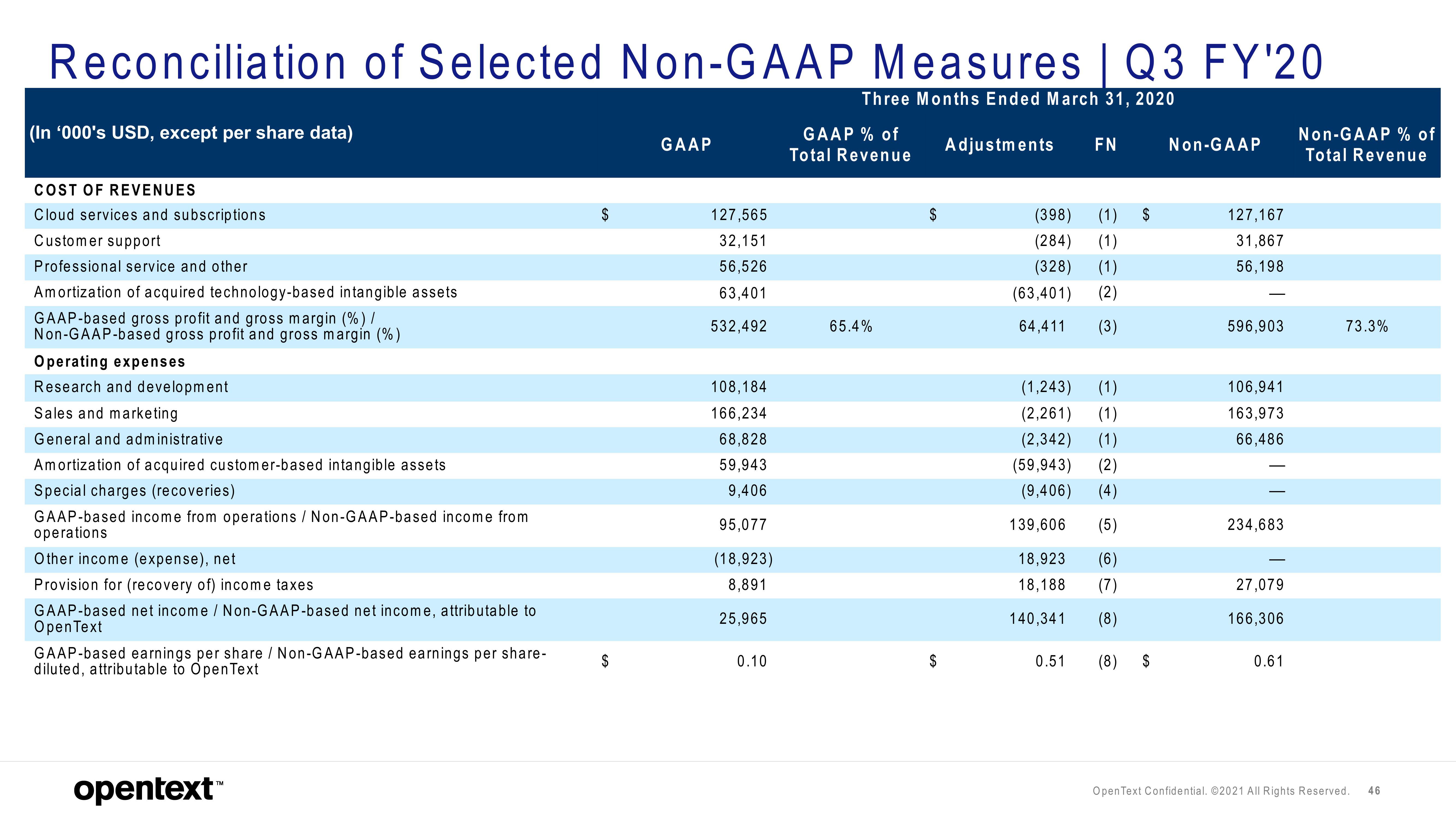Screen dimensions: 1456x819
Task: Select the 'Operating expenses' section heading
Action: point(110,362)
